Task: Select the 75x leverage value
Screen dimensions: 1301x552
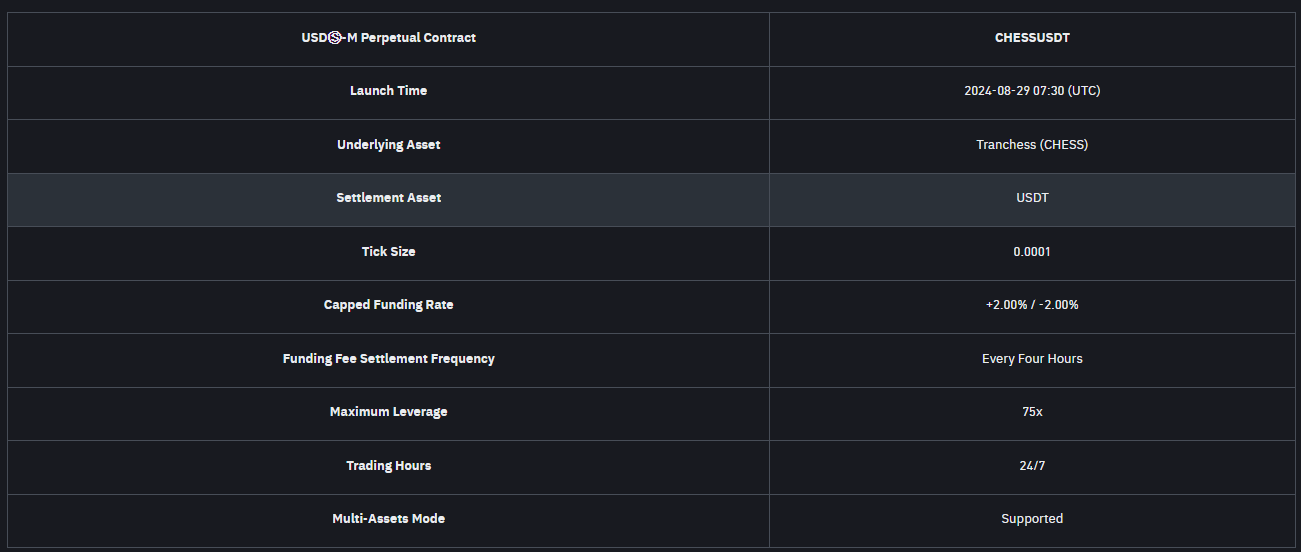Action: click(1032, 412)
